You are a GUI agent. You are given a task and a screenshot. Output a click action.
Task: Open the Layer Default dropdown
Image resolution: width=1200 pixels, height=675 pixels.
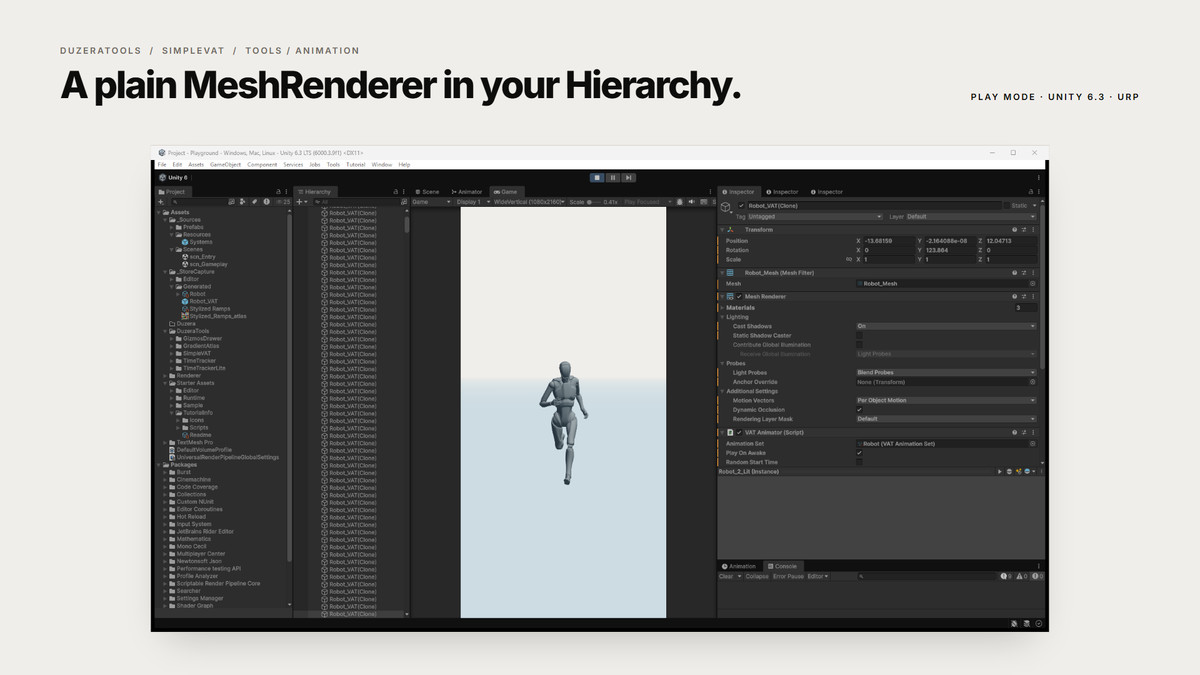(x=971, y=216)
